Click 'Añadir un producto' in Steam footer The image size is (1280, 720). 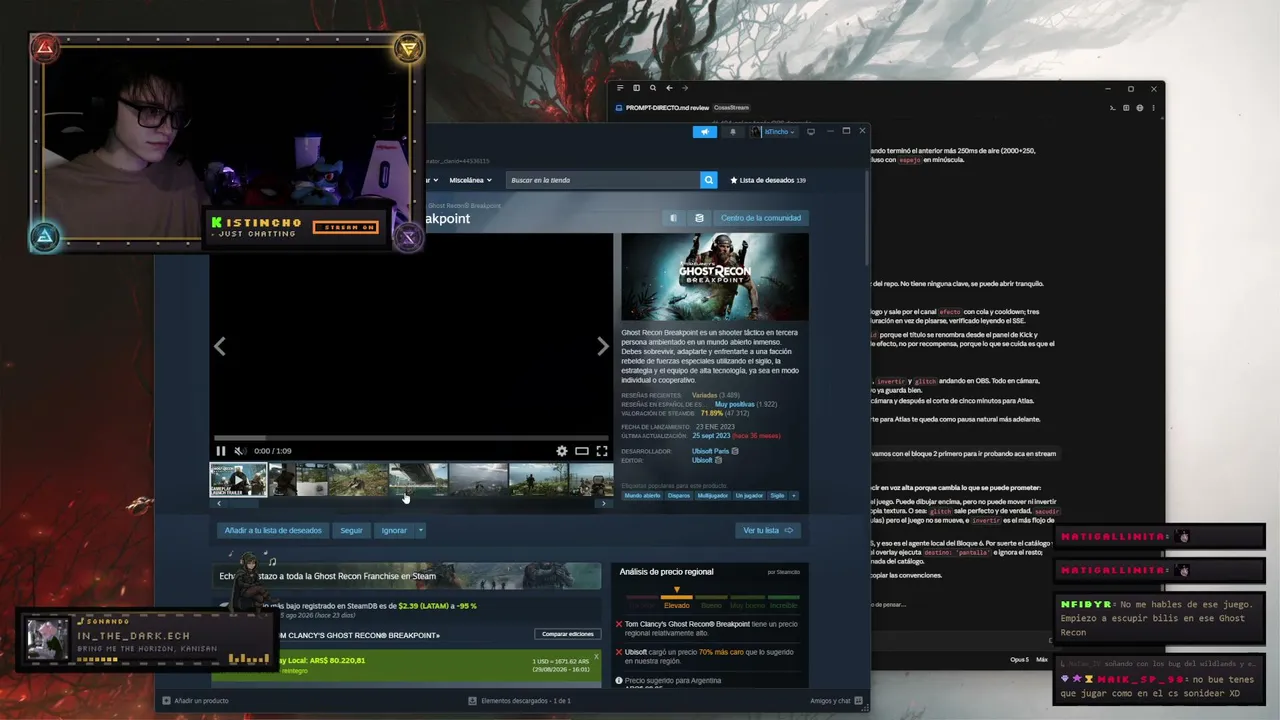tap(195, 701)
